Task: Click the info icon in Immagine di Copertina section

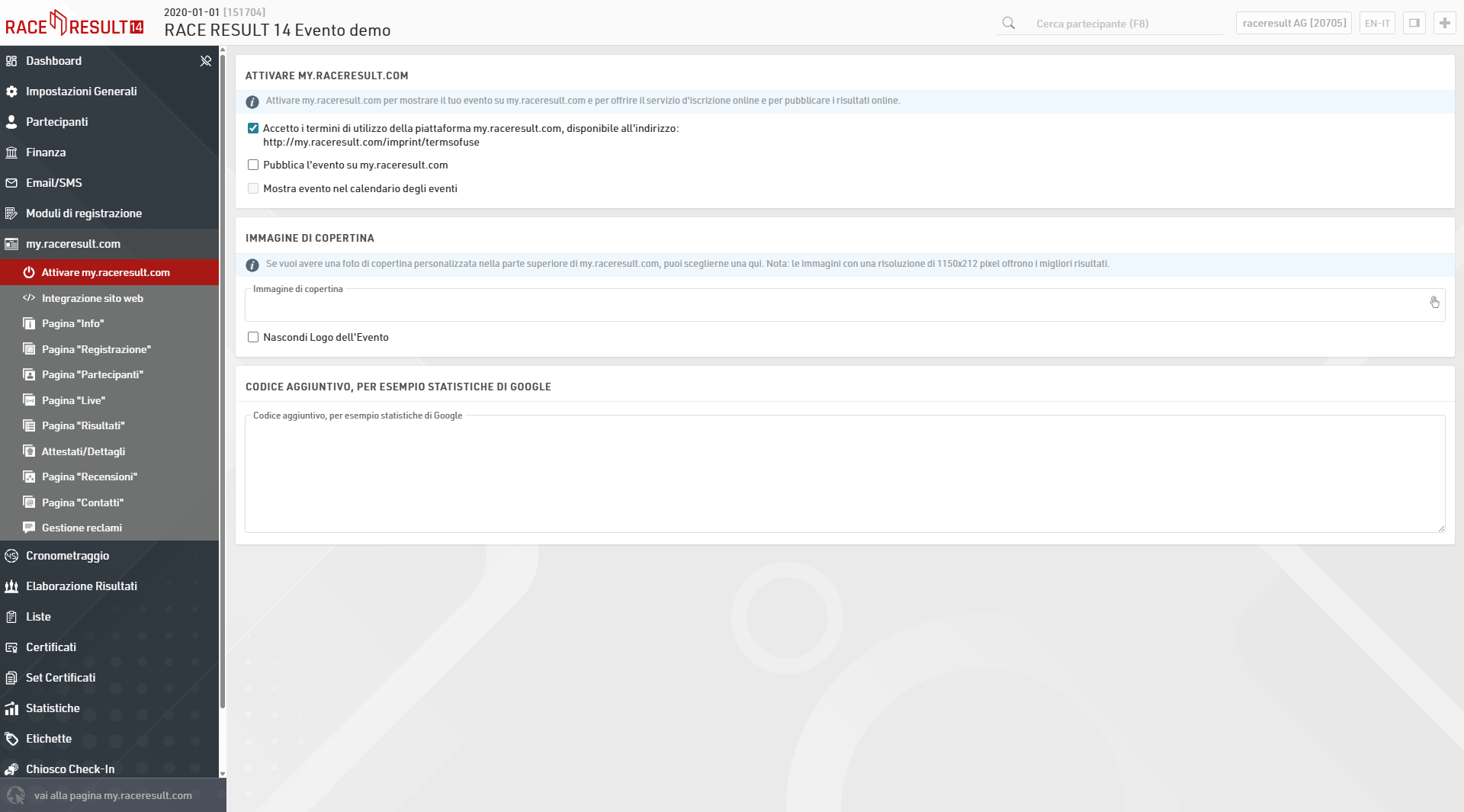Action: (x=252, y=265)
